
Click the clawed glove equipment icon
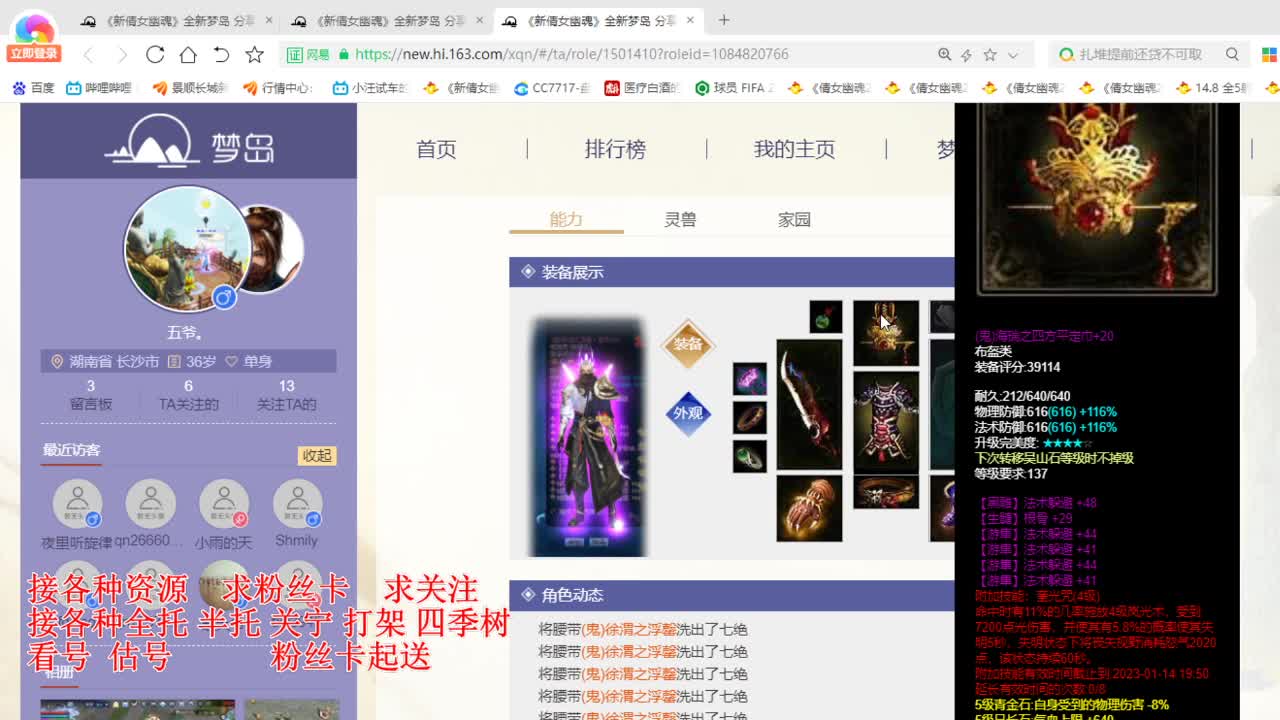[x=810, y=508]
